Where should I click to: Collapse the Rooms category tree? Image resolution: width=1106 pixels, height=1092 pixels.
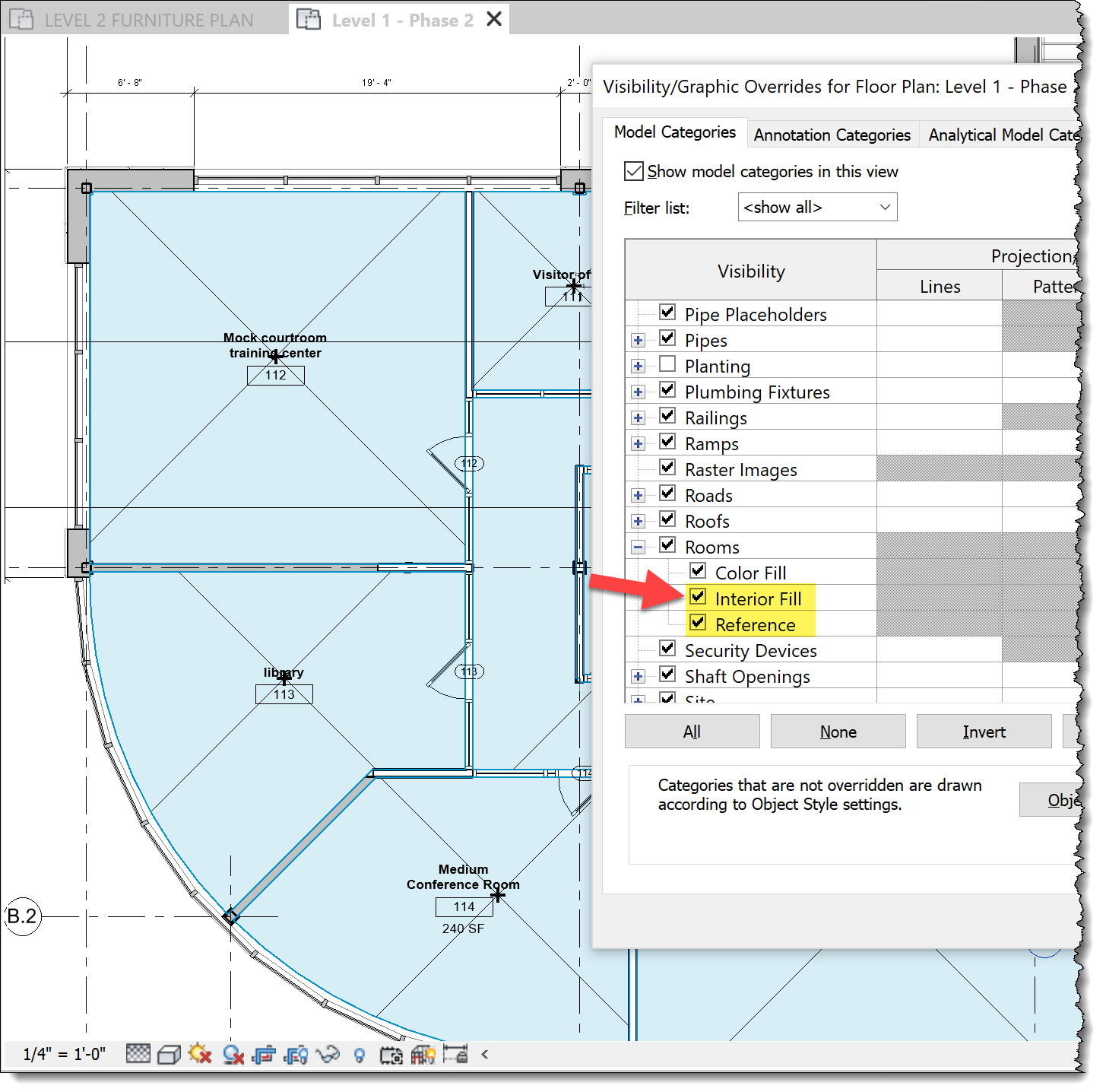pyautogui.click(x=638, y=546)
